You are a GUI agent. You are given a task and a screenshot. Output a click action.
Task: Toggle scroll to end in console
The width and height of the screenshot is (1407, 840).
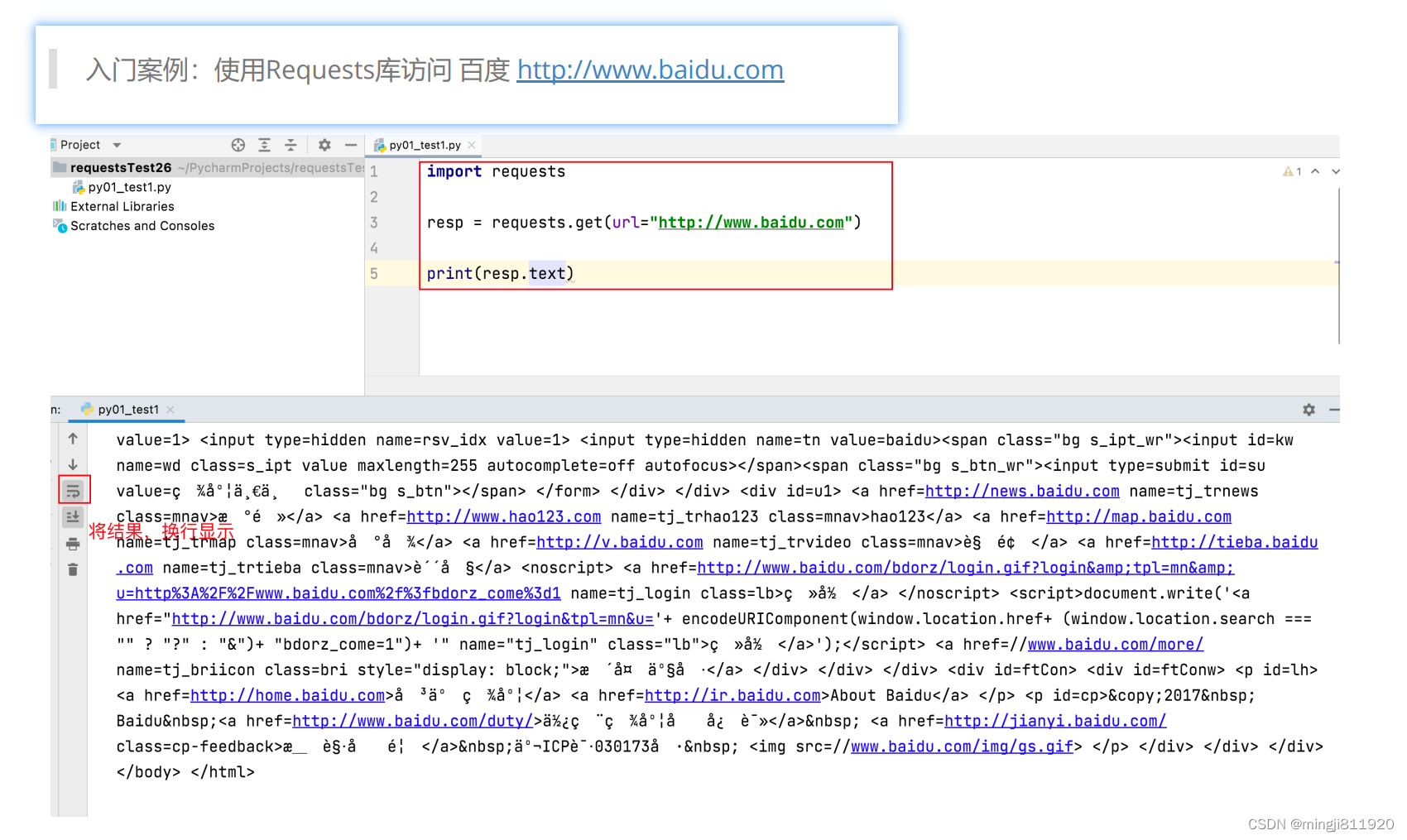(x=73, y=517)
